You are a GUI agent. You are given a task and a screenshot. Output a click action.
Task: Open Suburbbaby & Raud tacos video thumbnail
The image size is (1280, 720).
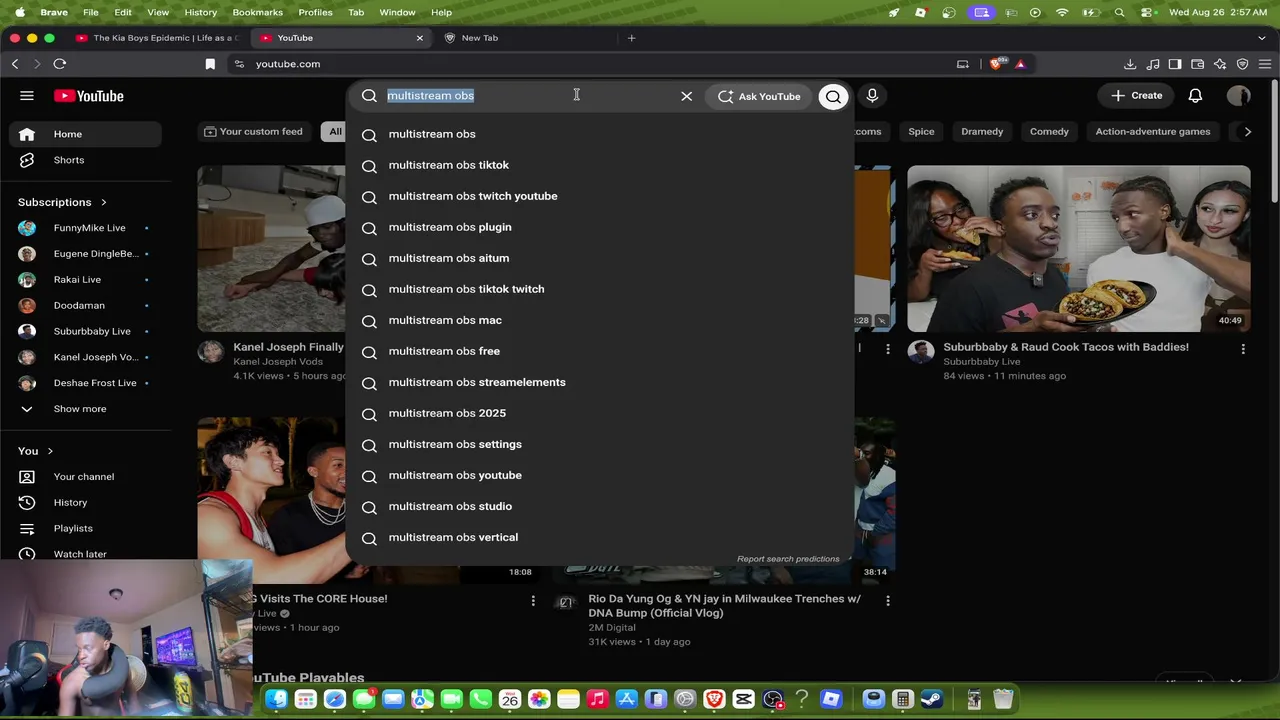tap(1078, 249)
